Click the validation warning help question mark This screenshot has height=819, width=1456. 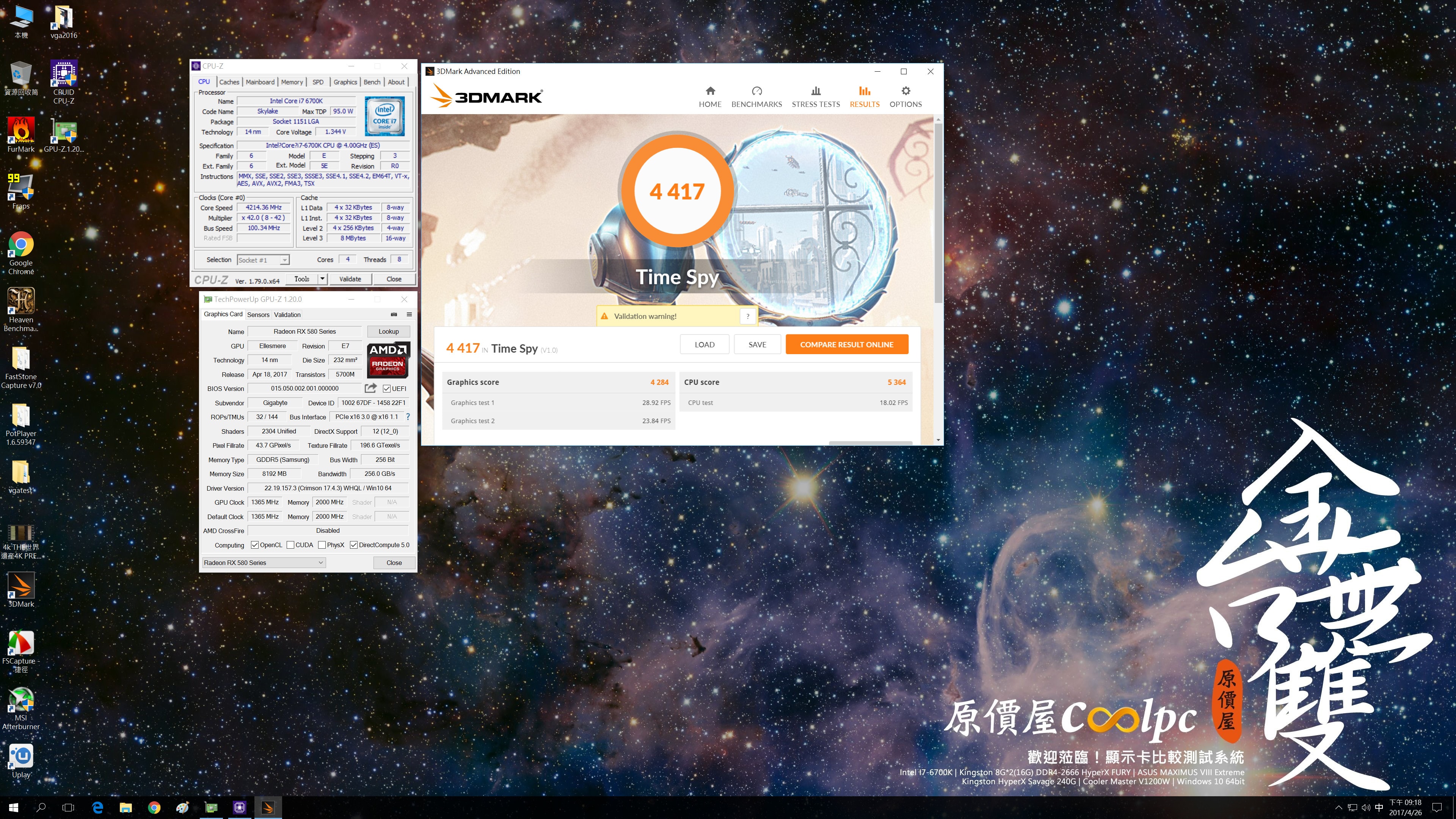[x=747, y=316]
